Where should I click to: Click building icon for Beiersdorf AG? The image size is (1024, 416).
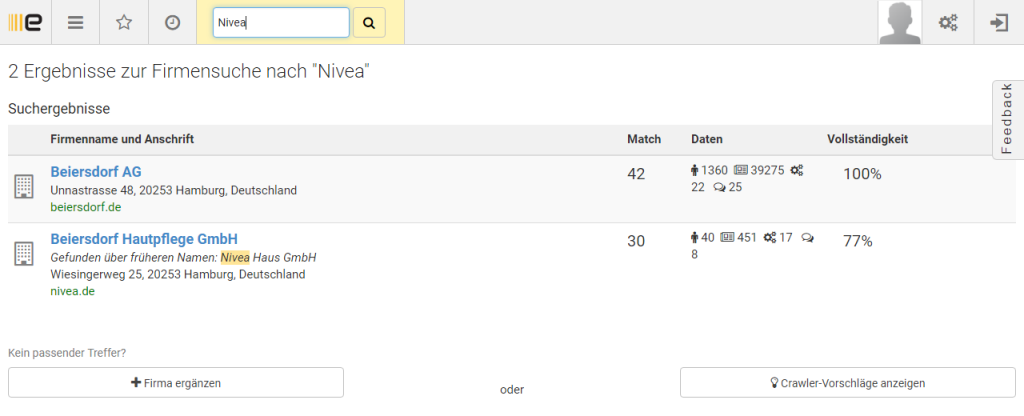click(x=24, y=186)
